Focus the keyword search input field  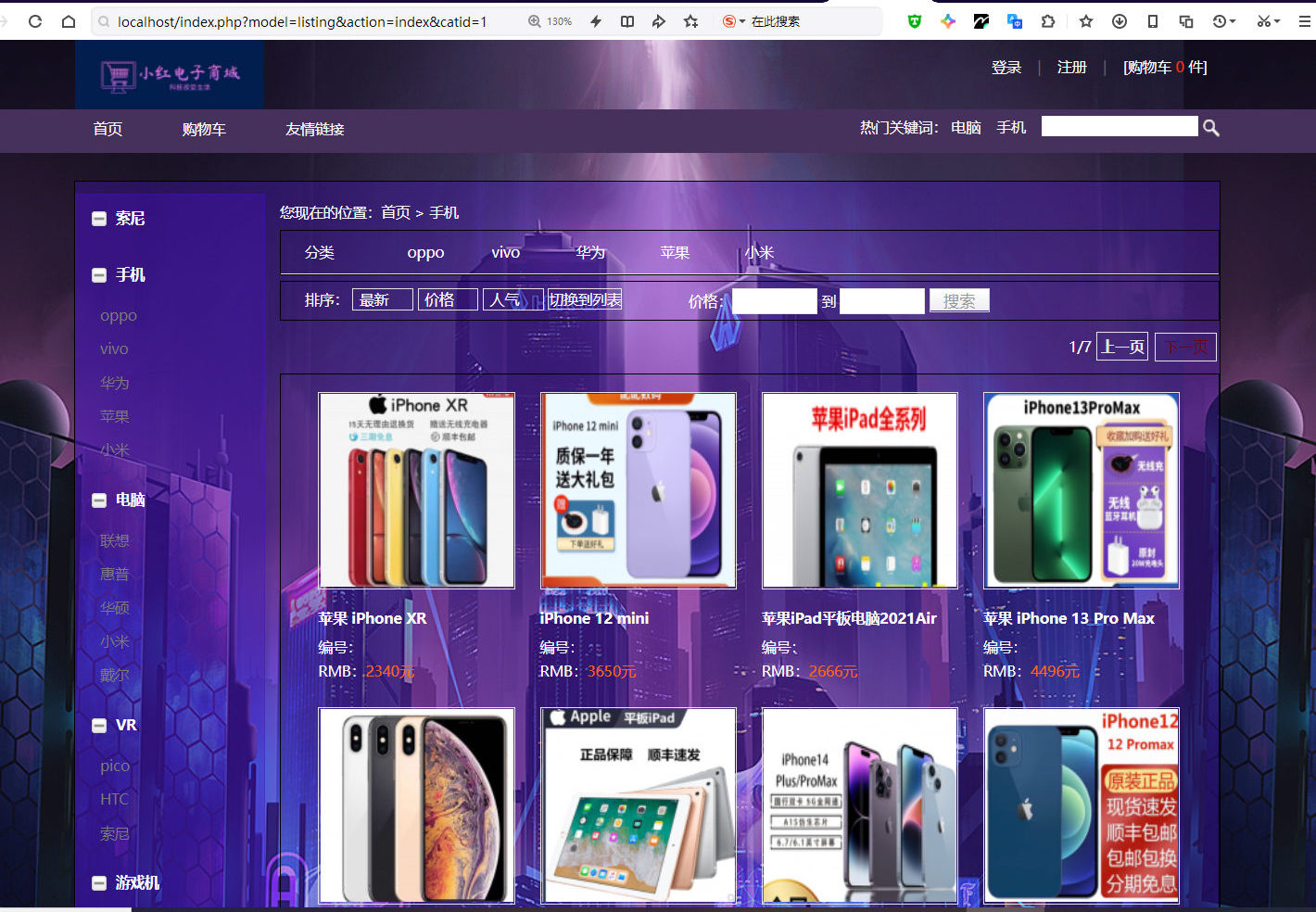pyautogui.click(x=1120, y=126)
